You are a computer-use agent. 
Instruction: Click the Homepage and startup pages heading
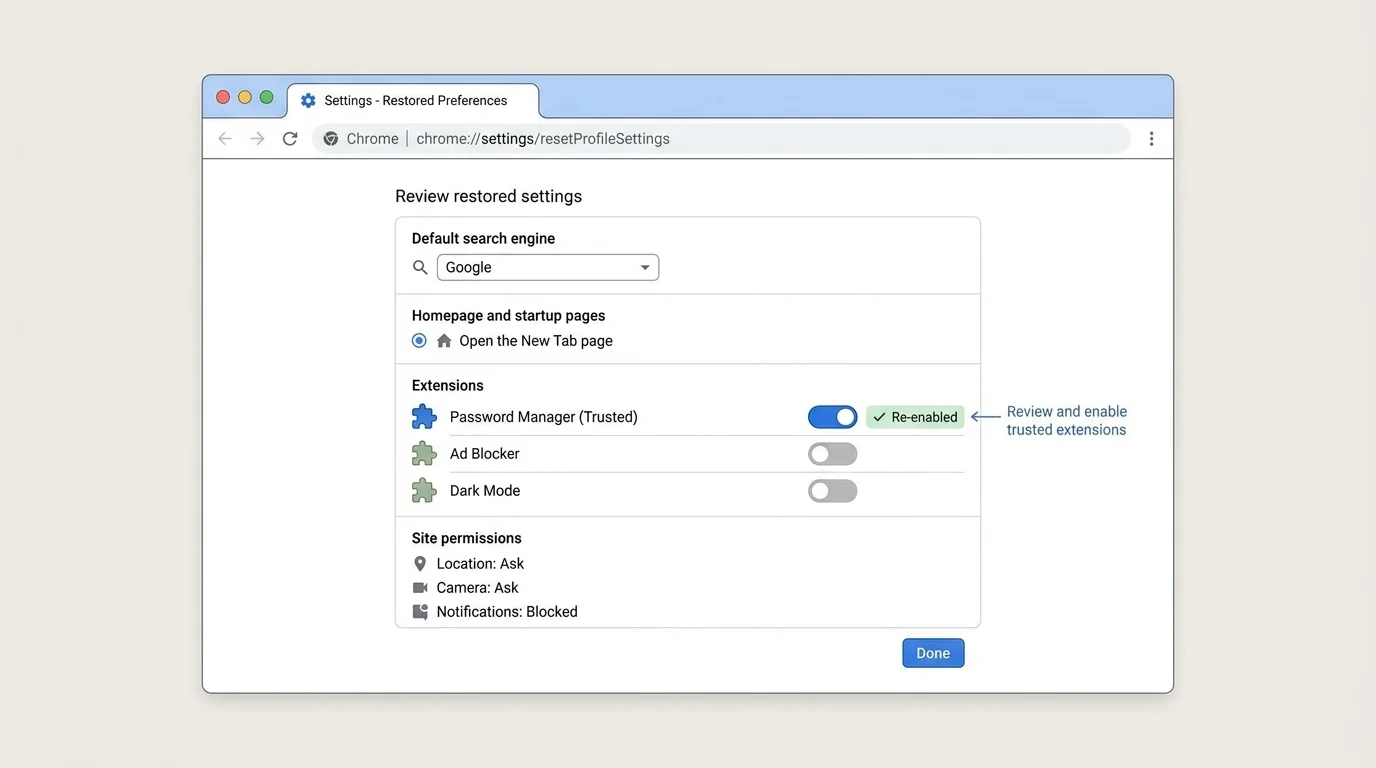click(x=508, y=316)
